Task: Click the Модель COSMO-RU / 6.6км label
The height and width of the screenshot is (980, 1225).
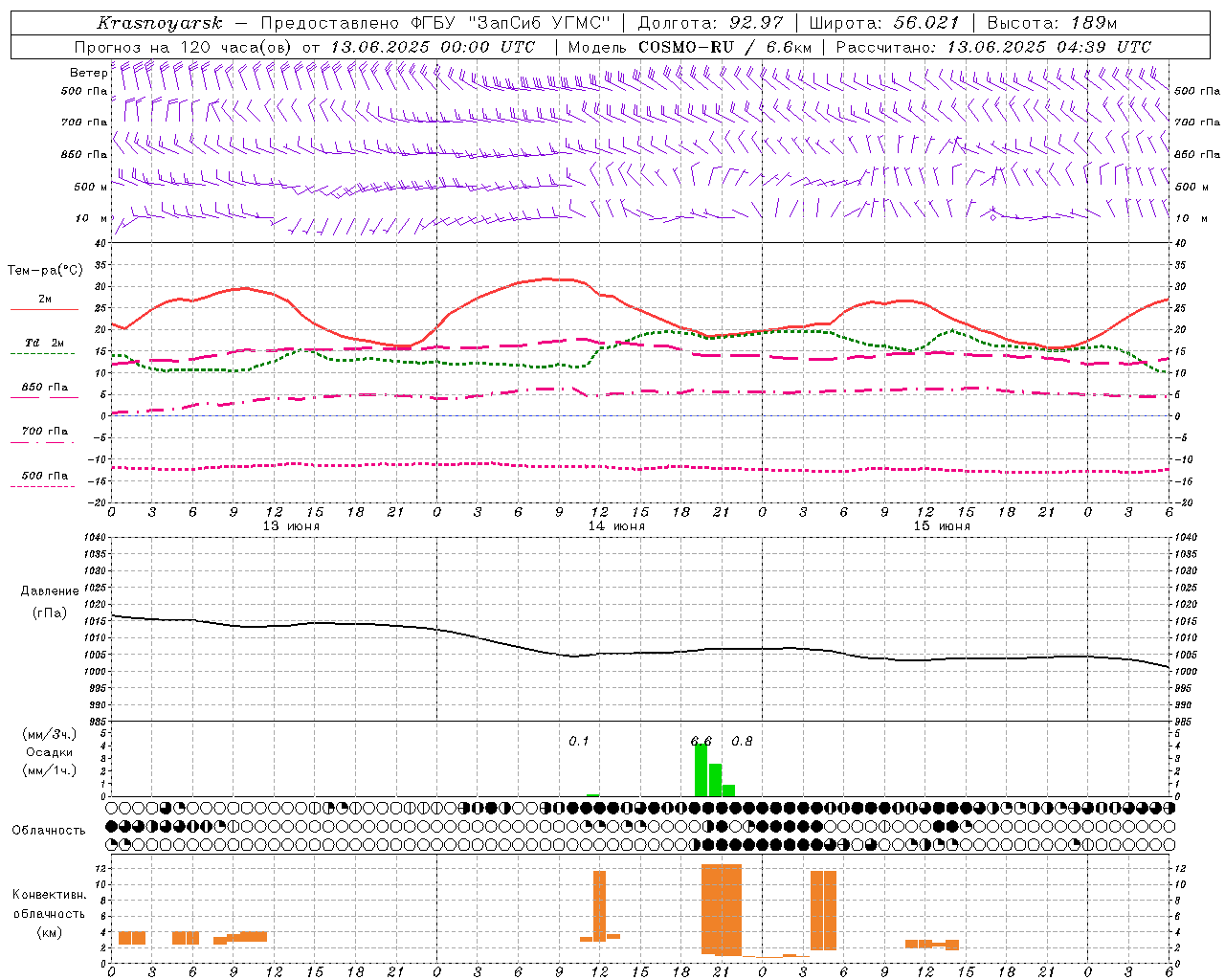Action: click(x=689, y=47)
